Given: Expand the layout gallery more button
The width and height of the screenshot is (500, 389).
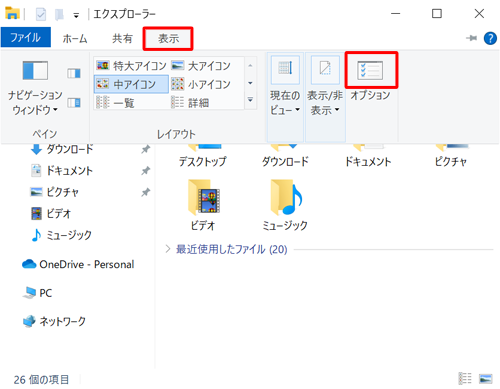Looking at the screenshot, I should click(250, 99).
